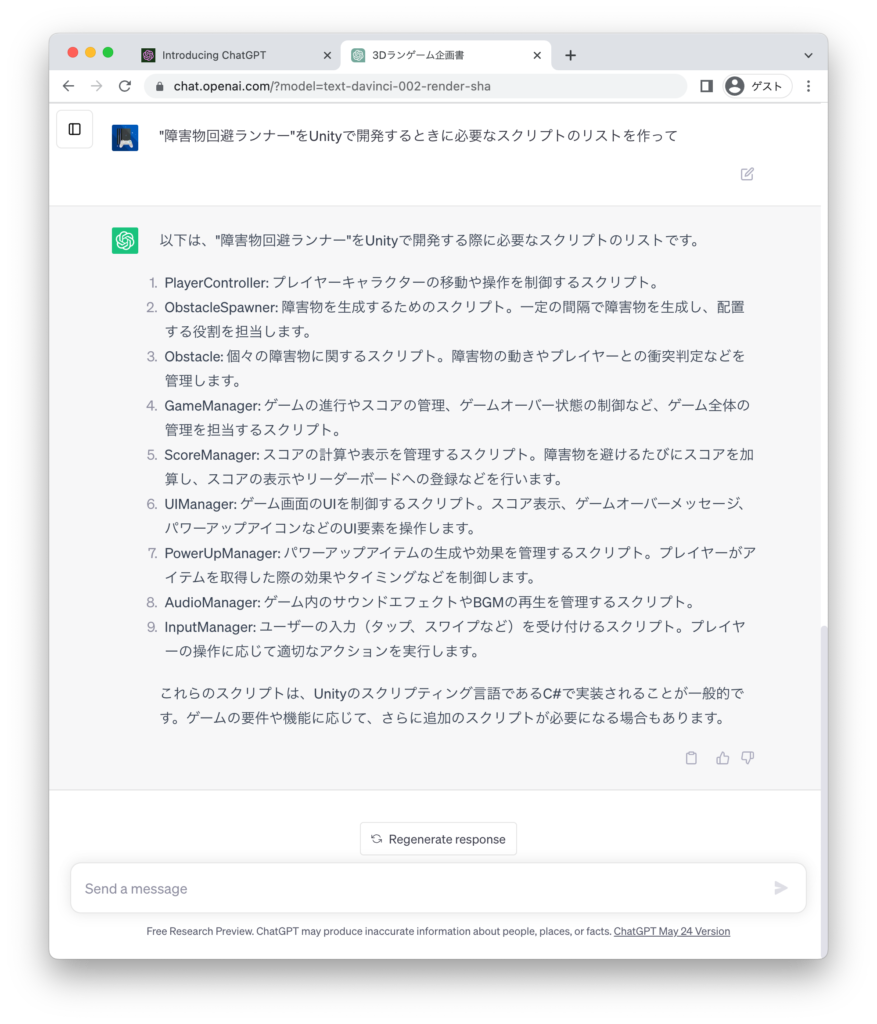
Task: Send message using the arrow icon
Action: point(781,888)
